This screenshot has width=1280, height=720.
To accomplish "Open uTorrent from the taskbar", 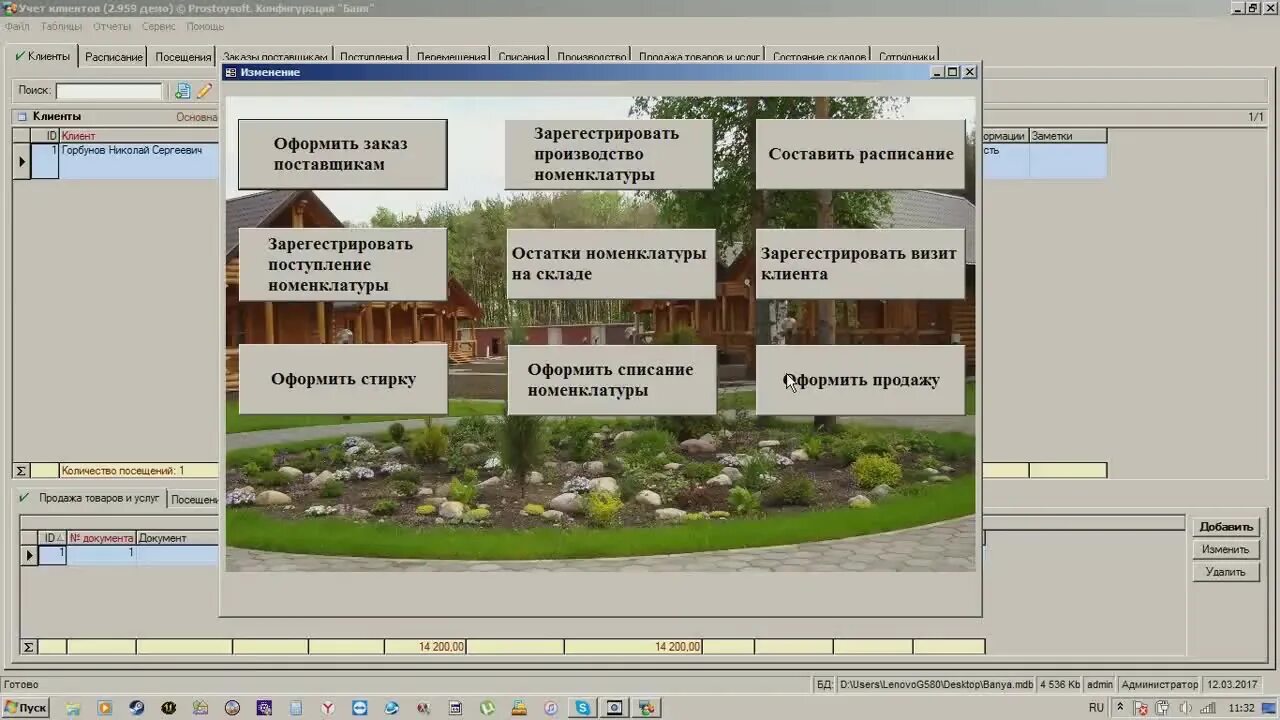I will [488, 708].
